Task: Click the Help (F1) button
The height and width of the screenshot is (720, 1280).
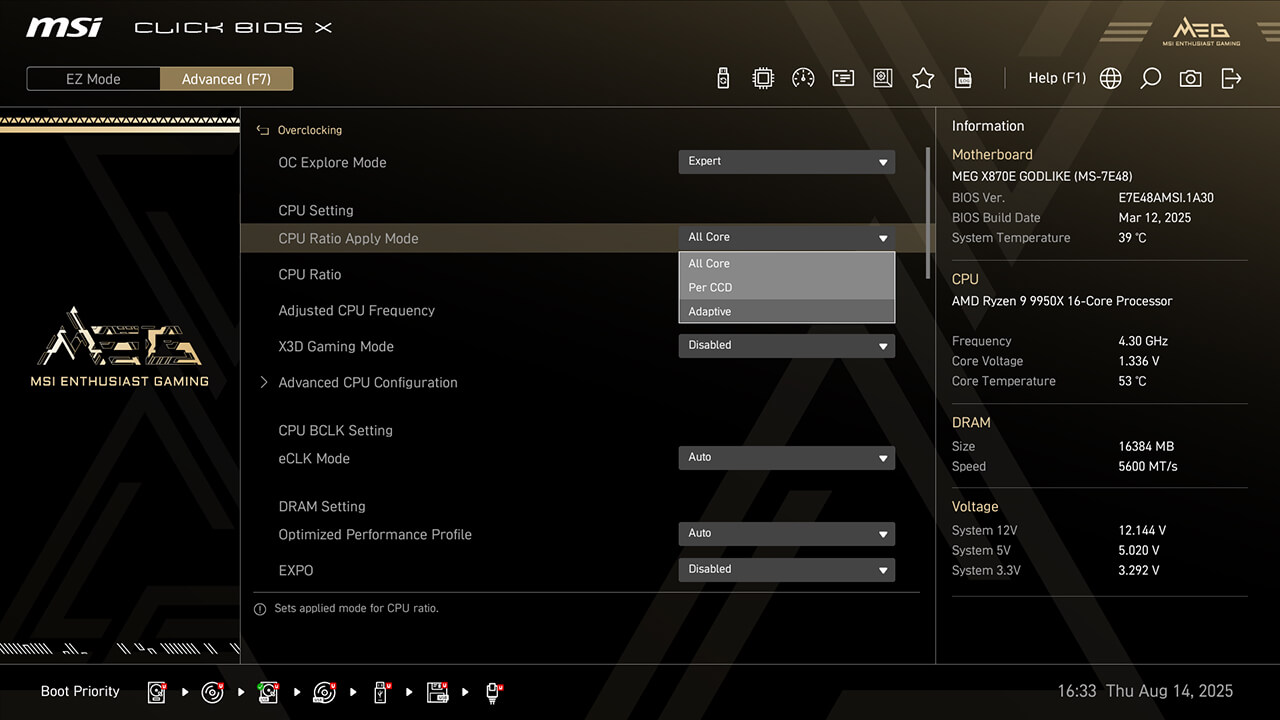Action: click(1056, 78)
